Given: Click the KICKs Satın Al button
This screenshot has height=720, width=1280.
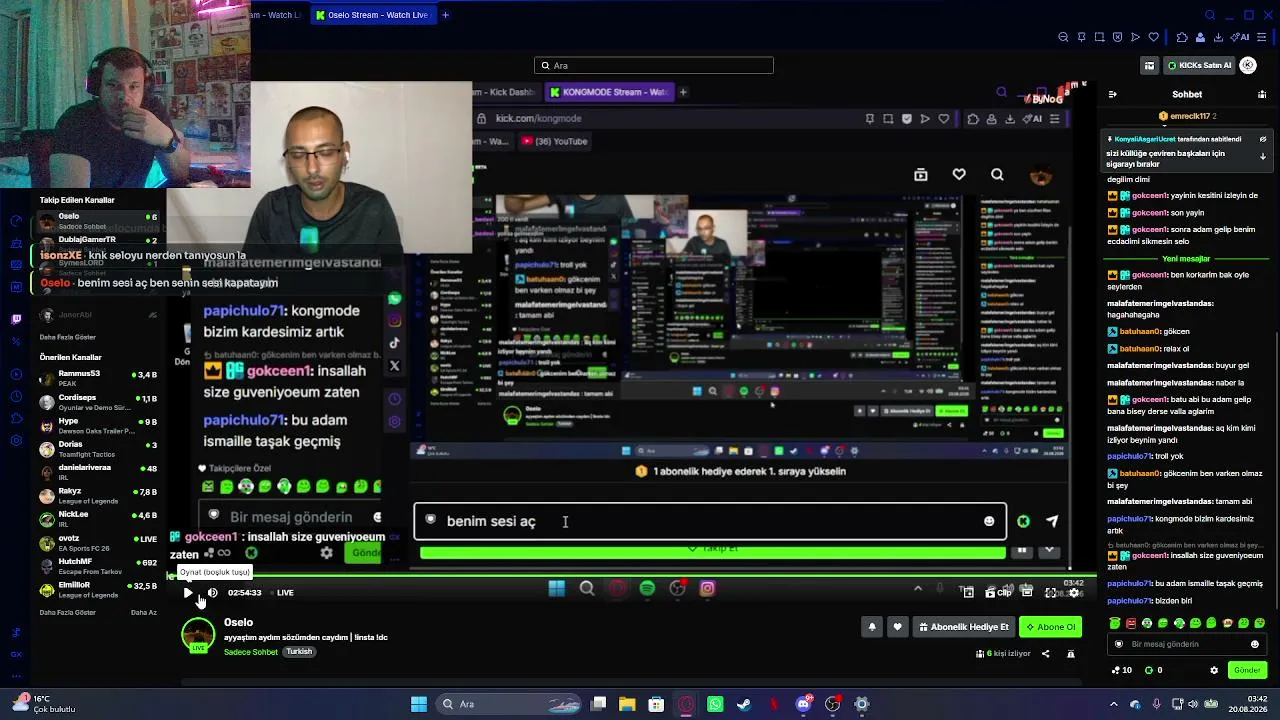Looking at the screenshot, I should pyautogui.click(x=1198, y=65).
